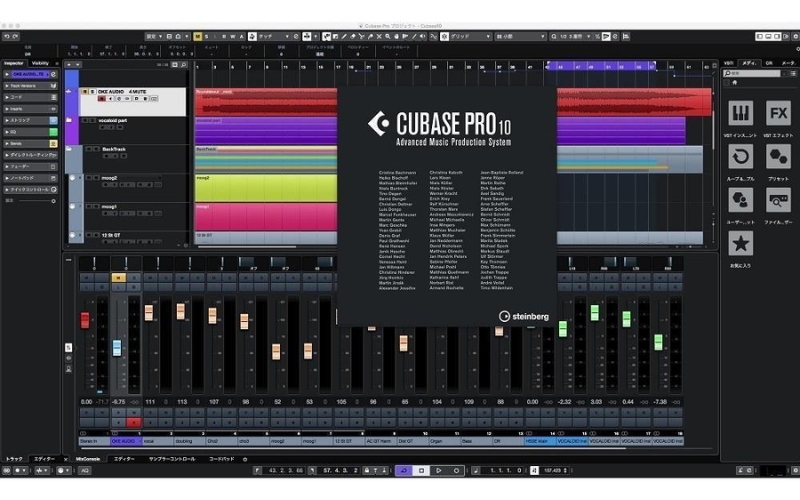Toggle Solo on OKE AUDIO track
The width and height of the screenshot is (800, 500).
[x=92, y=91]
